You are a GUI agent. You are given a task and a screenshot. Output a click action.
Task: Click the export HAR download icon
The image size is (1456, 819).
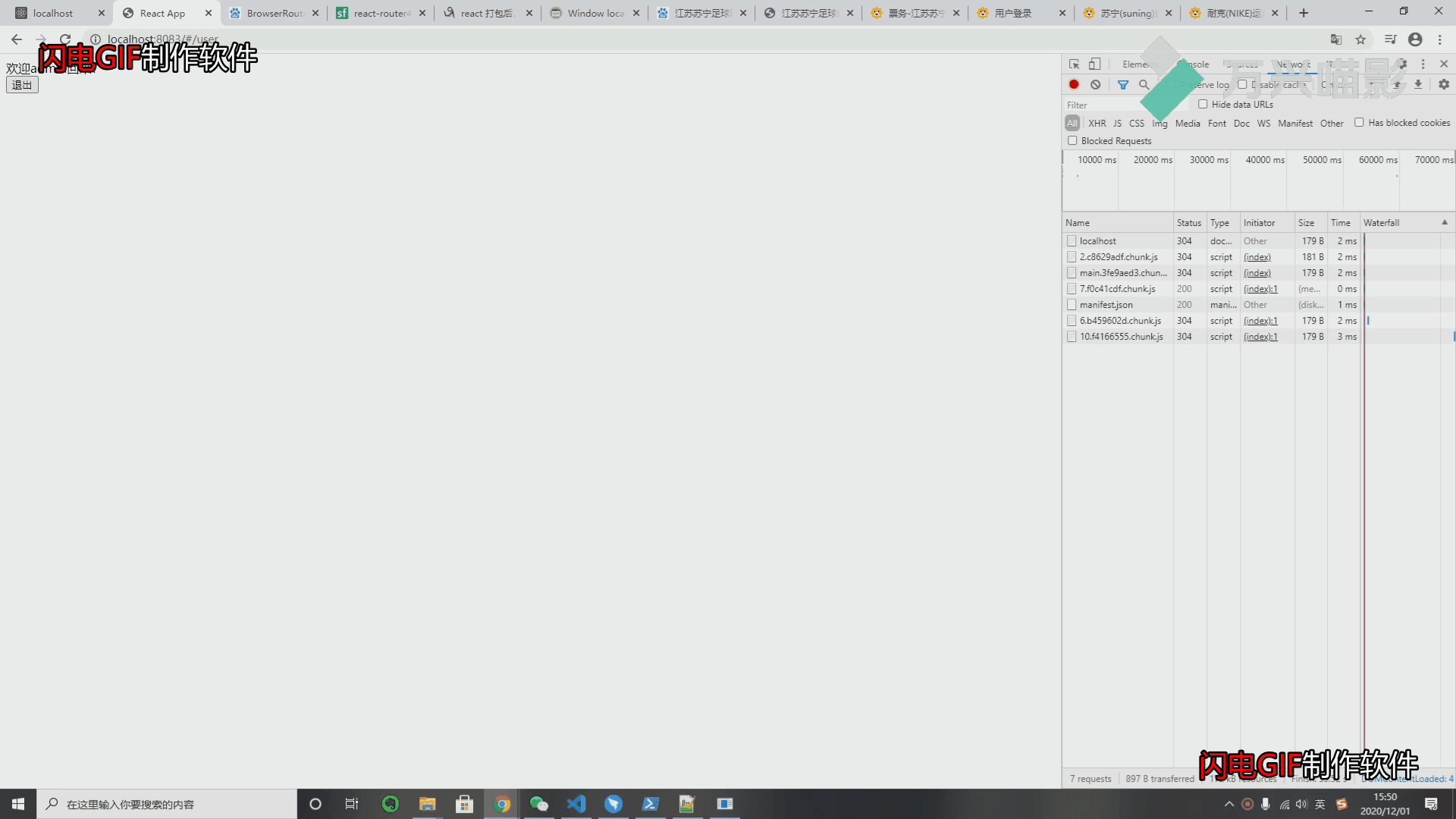tap(1418, 85)
